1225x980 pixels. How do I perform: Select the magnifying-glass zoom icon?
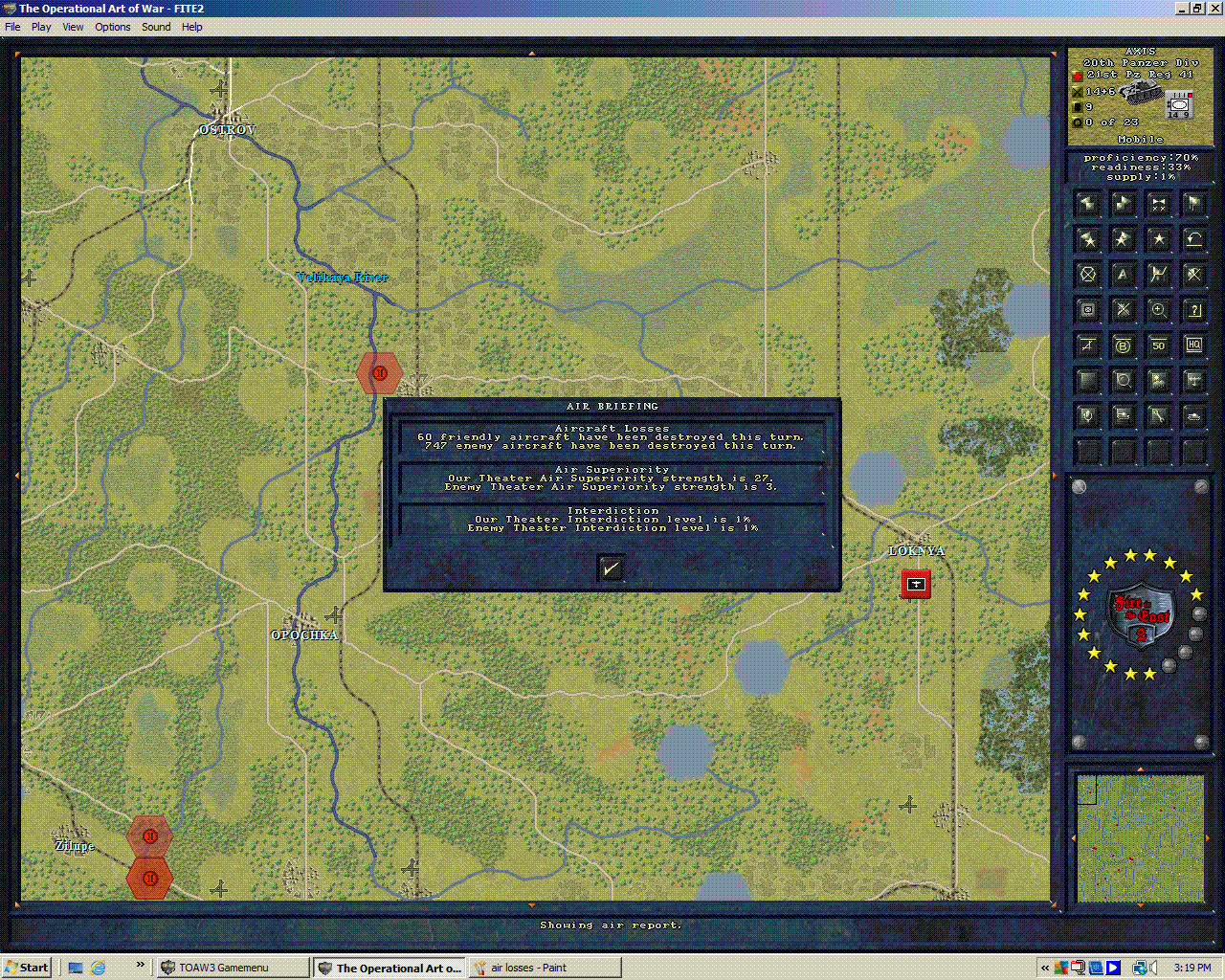point(1159,309)
